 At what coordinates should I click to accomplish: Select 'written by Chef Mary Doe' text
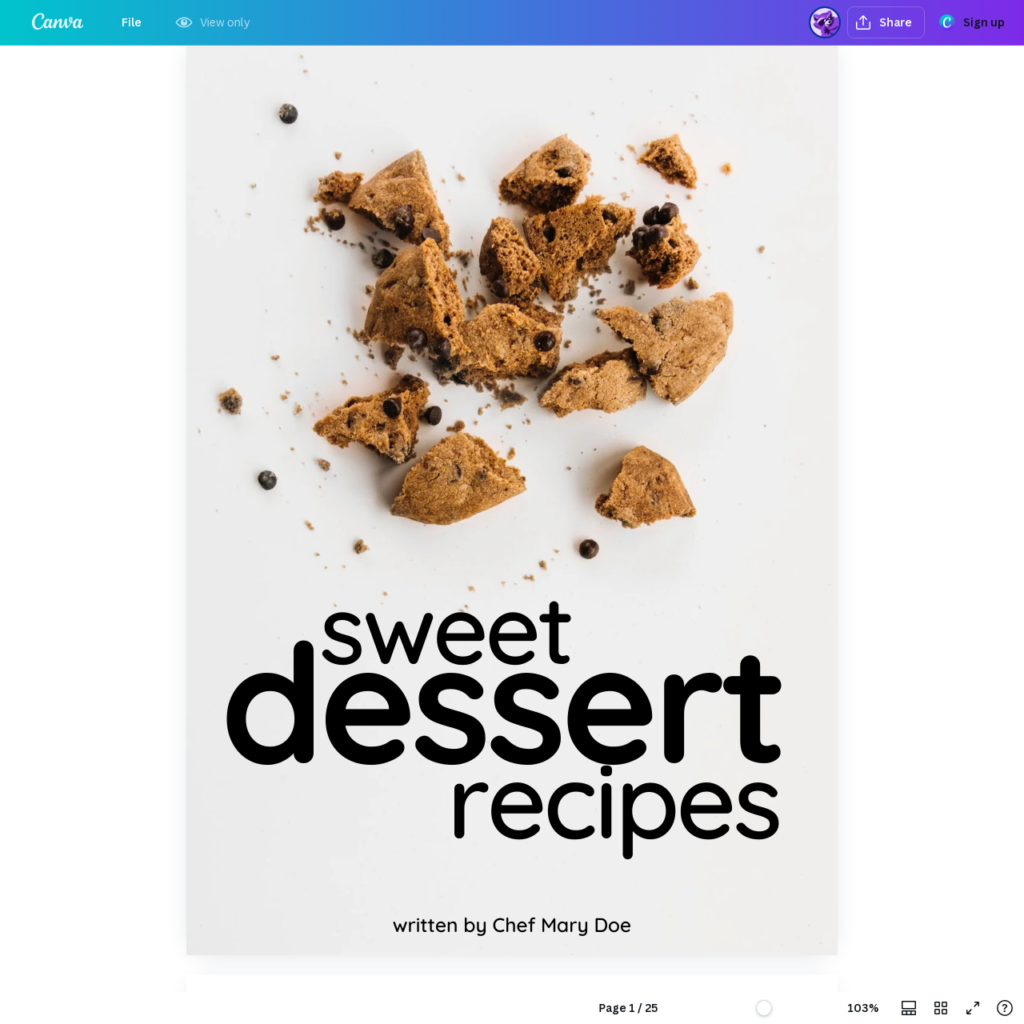click(x=511, y=925)
